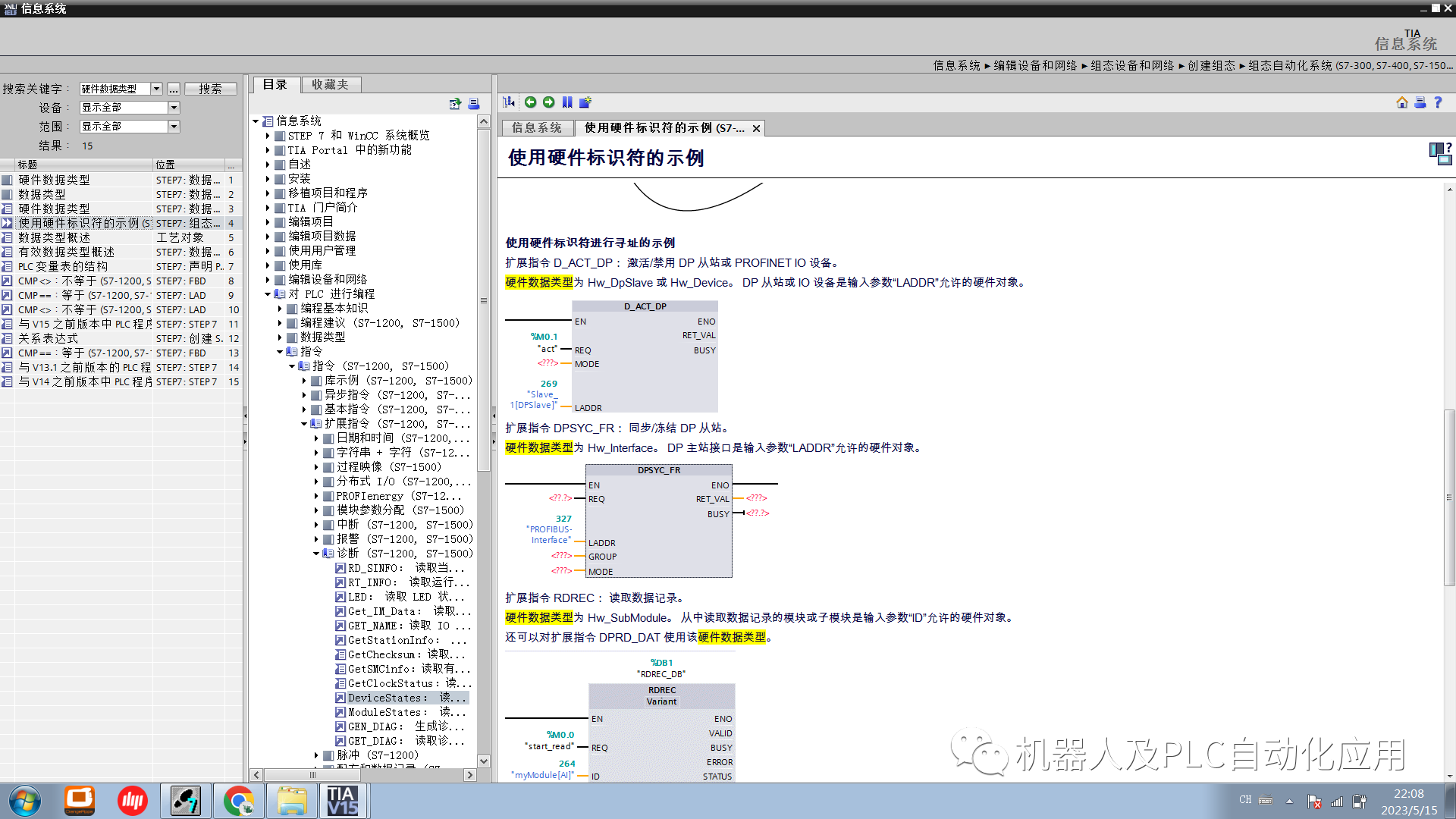1456x819 pixels.
Task: Collapse the 对 PLC 进行编程 node
Action: (x=268, y=294)
